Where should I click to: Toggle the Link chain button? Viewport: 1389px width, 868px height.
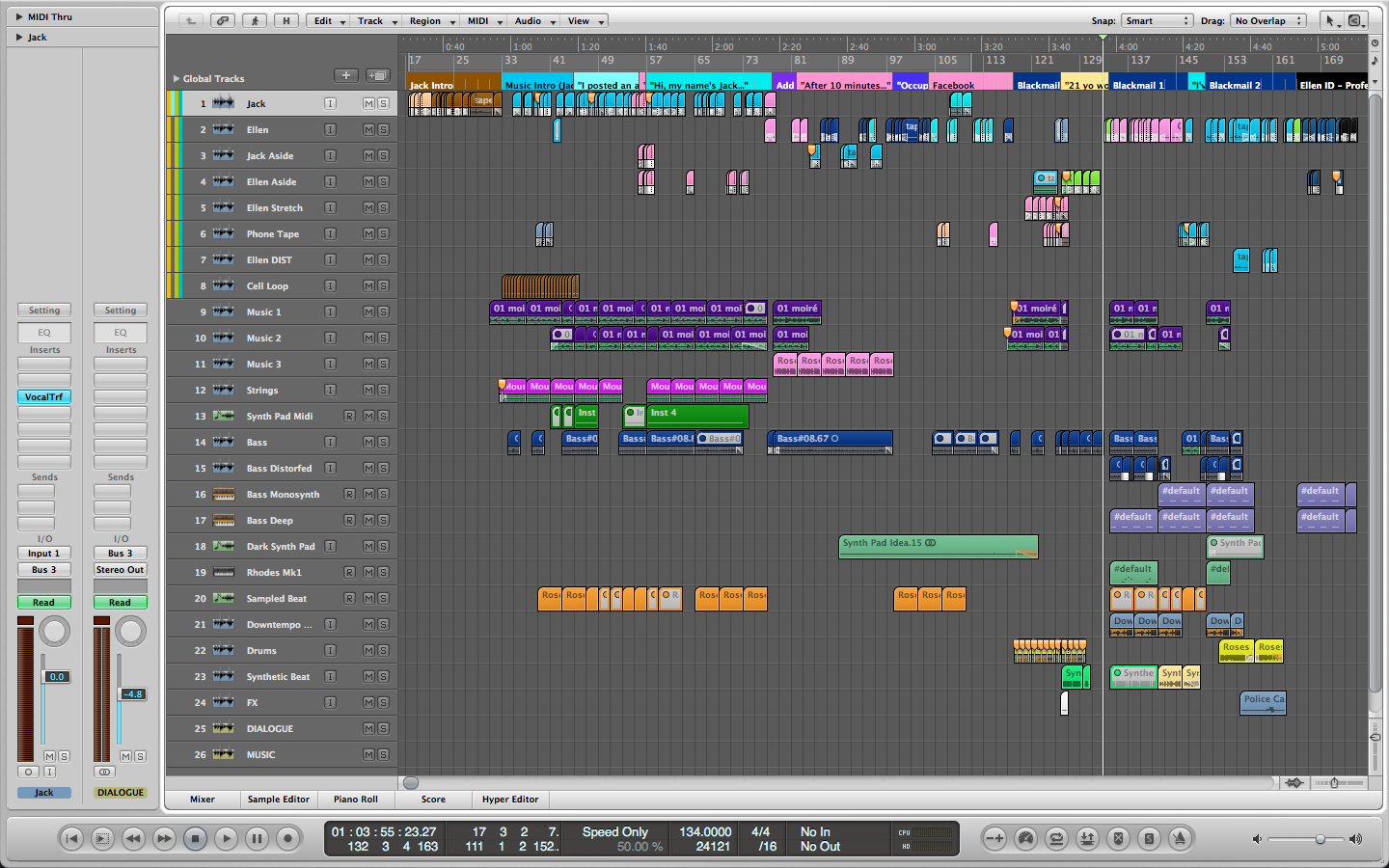(x=223, y=20)
